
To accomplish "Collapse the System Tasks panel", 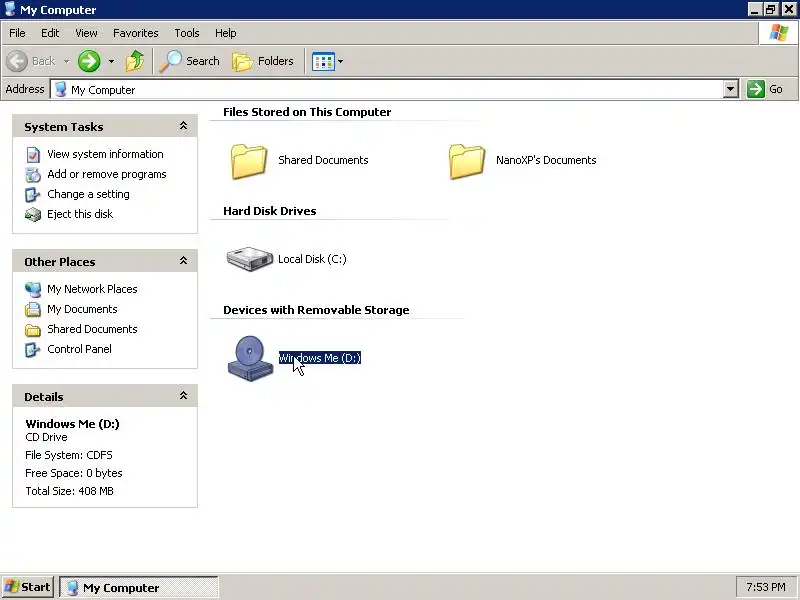I will coord(183,126).
